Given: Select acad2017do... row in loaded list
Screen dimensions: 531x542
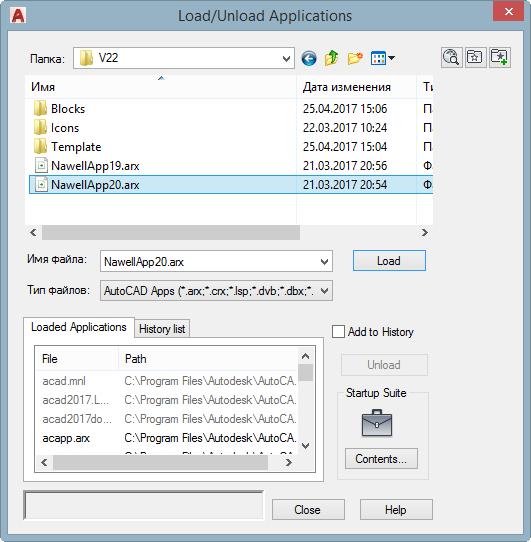Looking at the screenshot, I should [166, 419].
